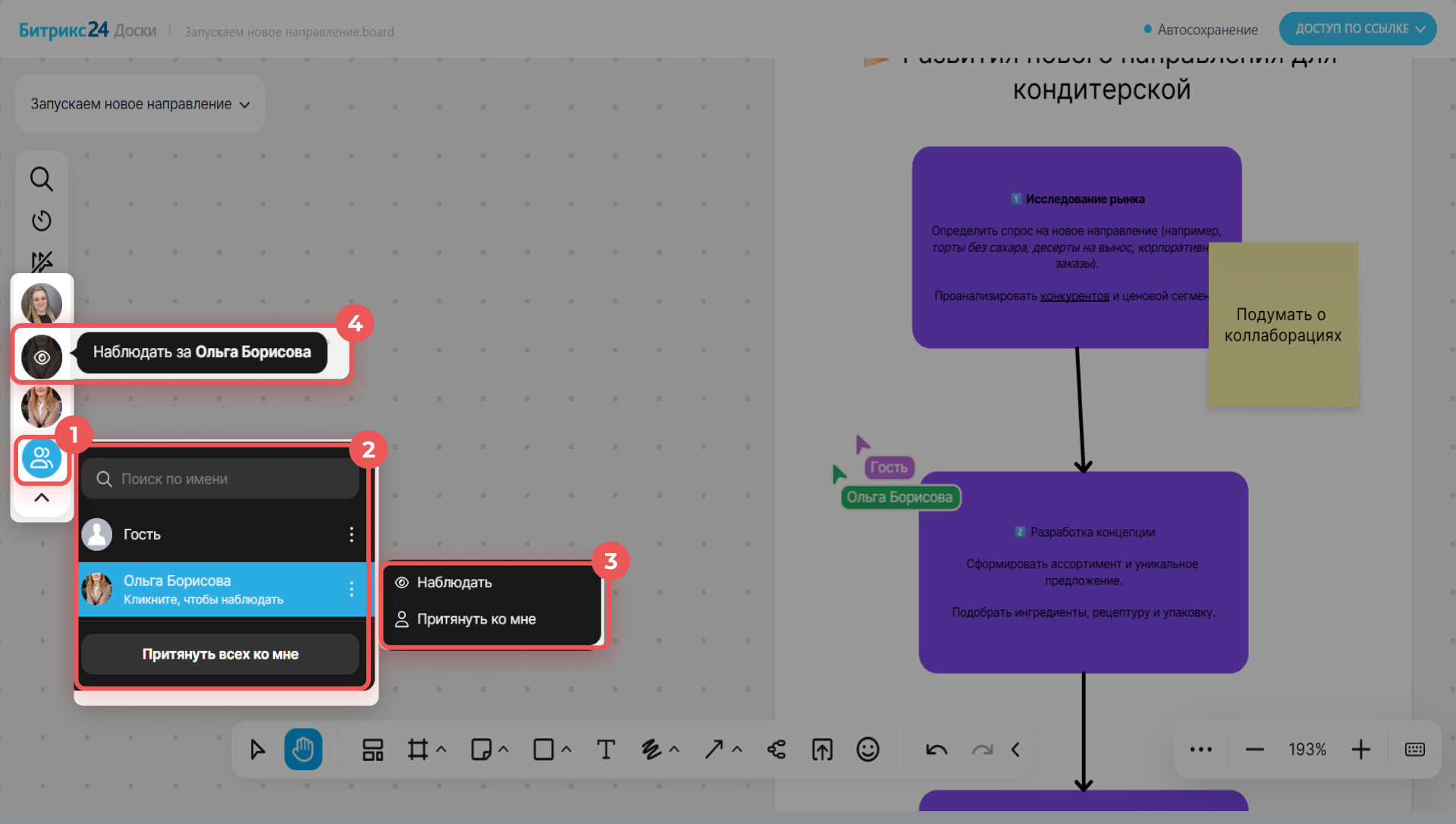This screenshot has width=1456, height=824.
Task: Click the upload file tool icon
Action: [822, 750]
